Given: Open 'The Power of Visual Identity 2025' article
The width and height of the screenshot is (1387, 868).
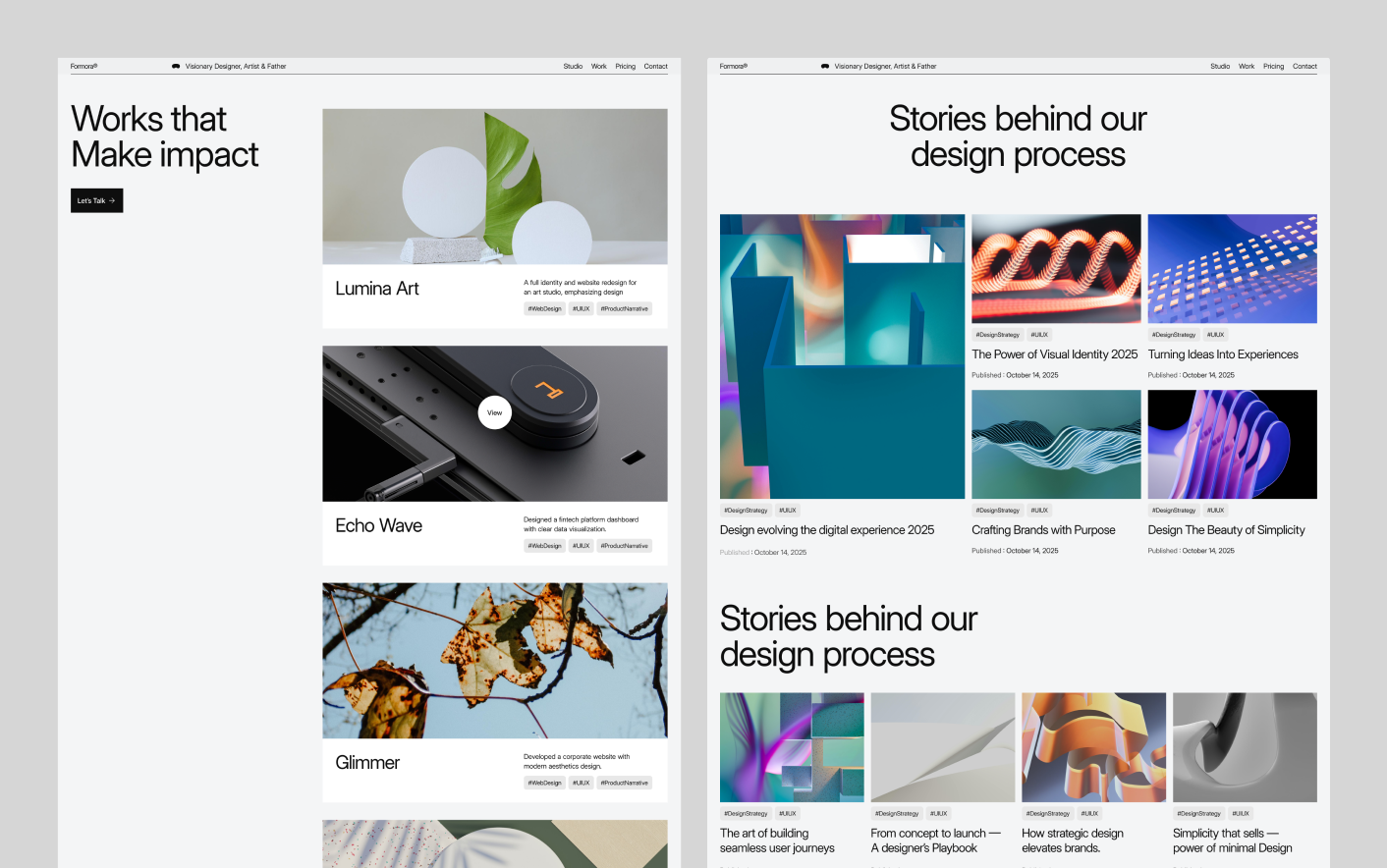Looking at the screenshot, I should 1054,354.
